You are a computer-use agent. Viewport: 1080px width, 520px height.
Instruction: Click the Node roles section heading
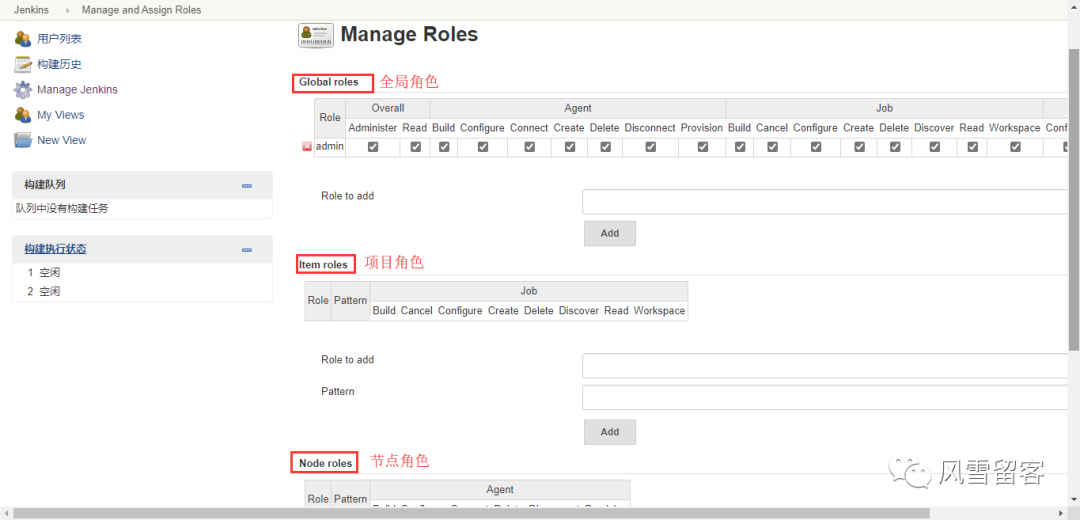pyautogui.click(x=326, y=464)
